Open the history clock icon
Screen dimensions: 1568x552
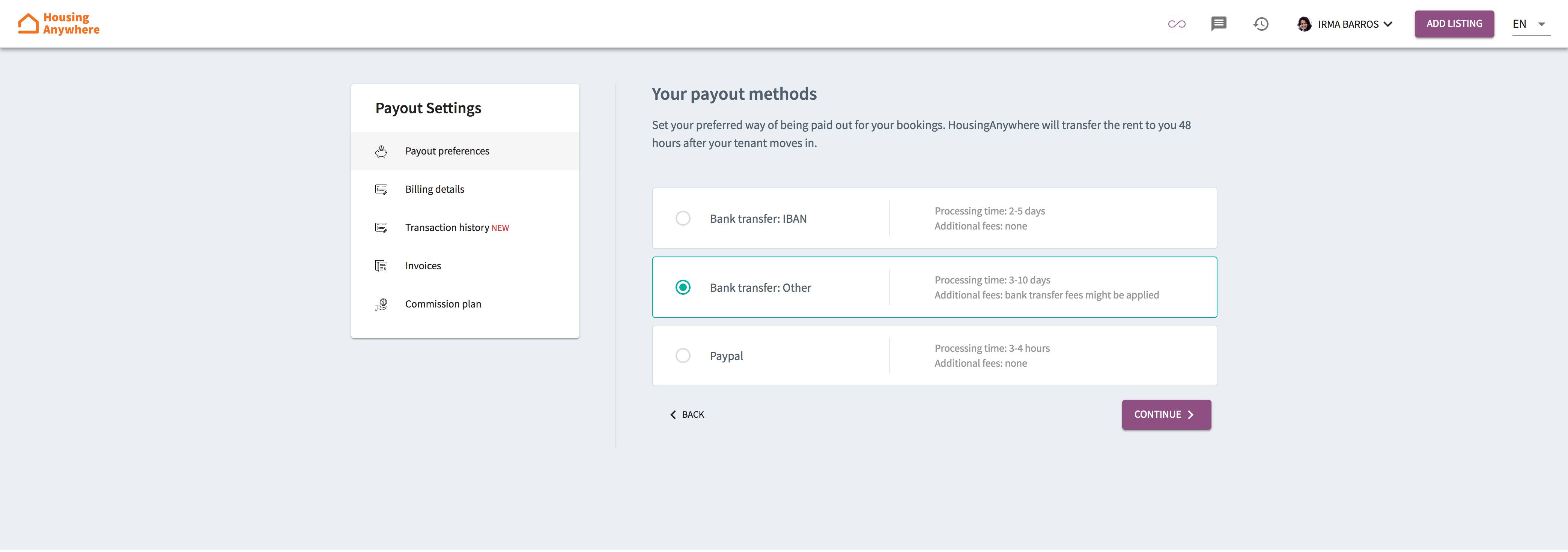coord(1261,24)
